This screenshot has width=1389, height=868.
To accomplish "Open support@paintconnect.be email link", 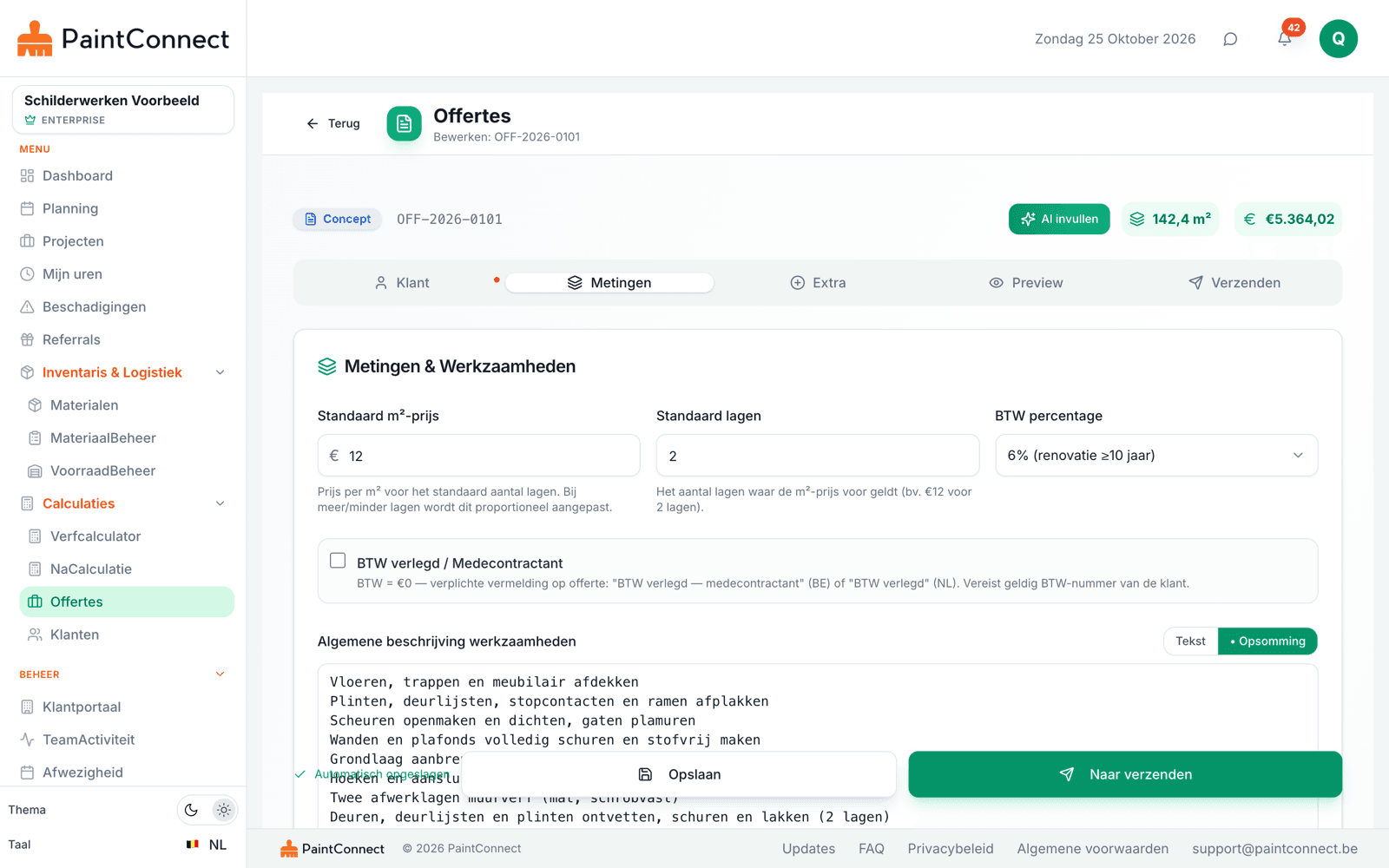I will pyautogui.click(x=1274, y=849).
